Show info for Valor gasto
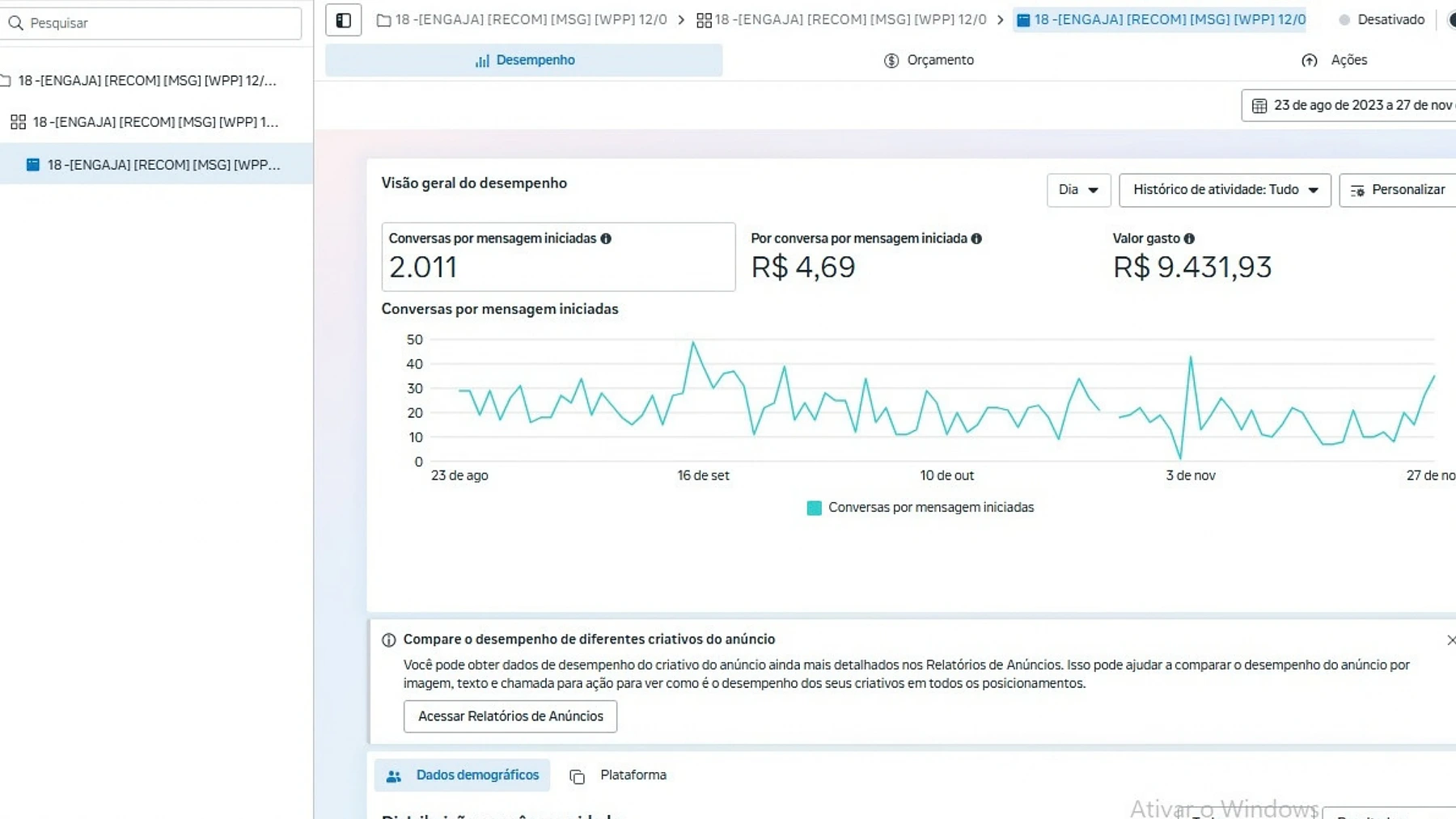The height and width of the screenshot is (819, 1456). click(1189, 239)
